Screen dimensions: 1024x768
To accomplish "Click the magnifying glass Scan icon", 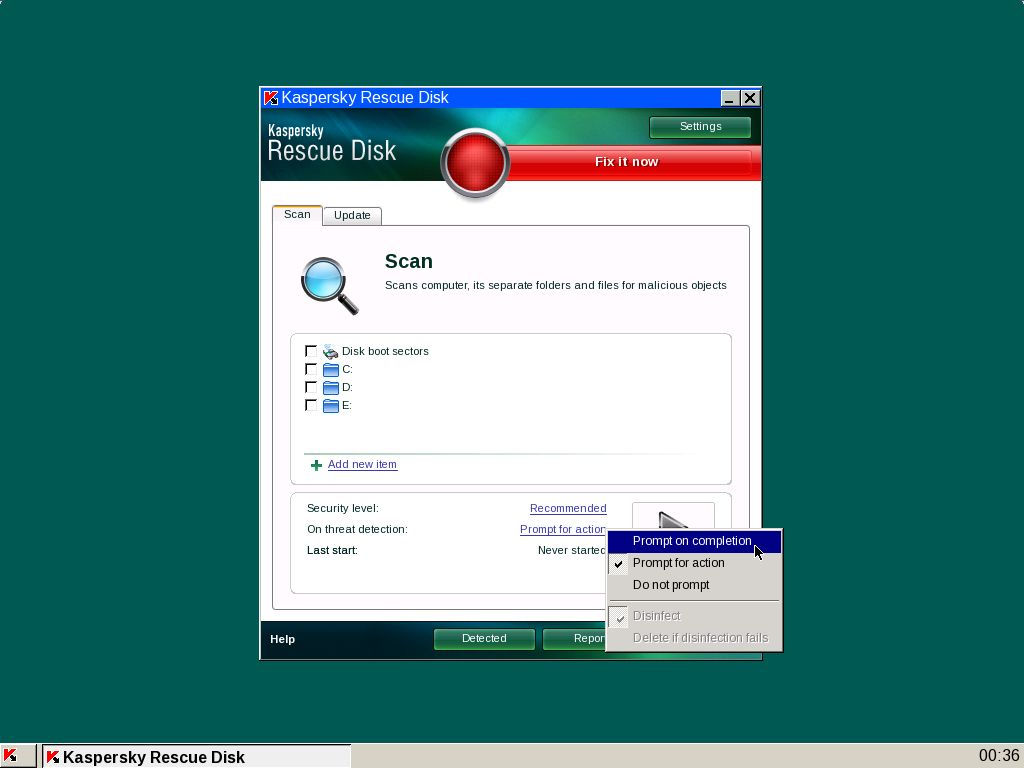I will click(x=329, y=286).
